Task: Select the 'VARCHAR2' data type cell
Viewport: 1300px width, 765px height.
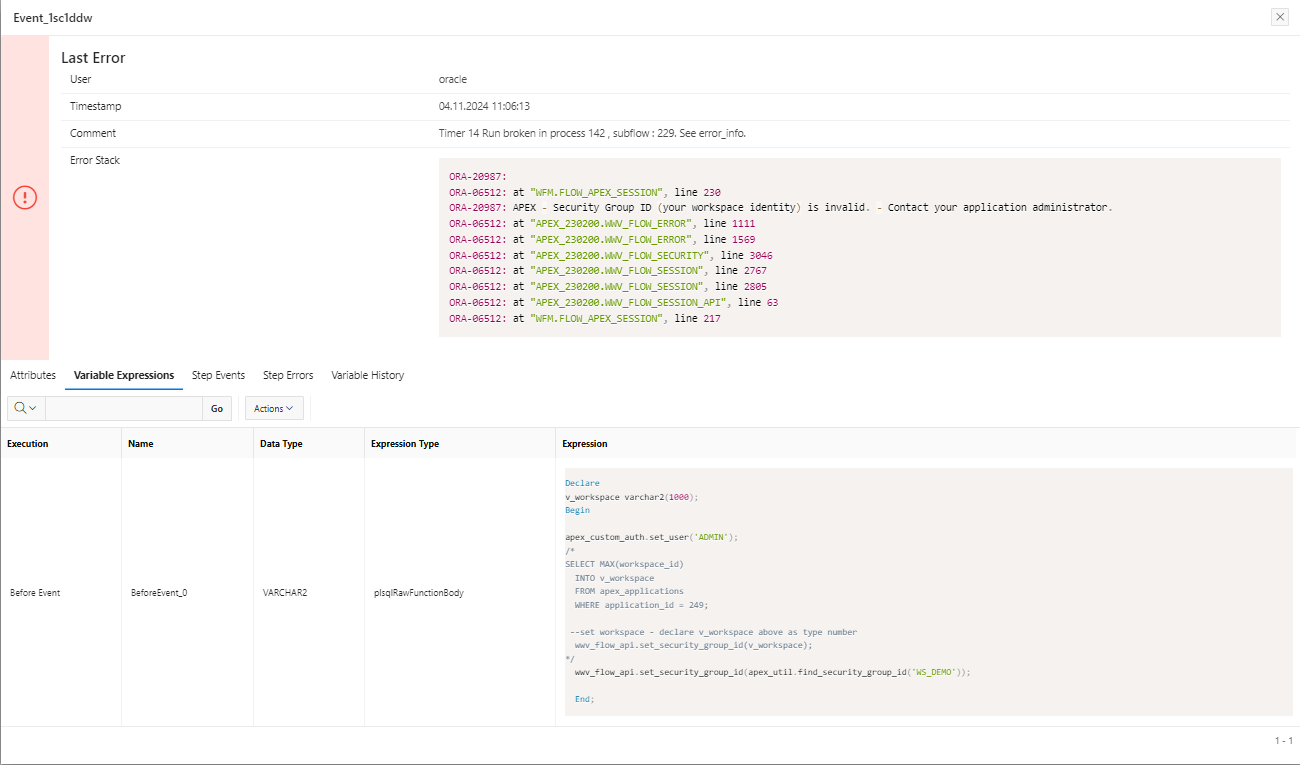Action: tap(285, 593)
